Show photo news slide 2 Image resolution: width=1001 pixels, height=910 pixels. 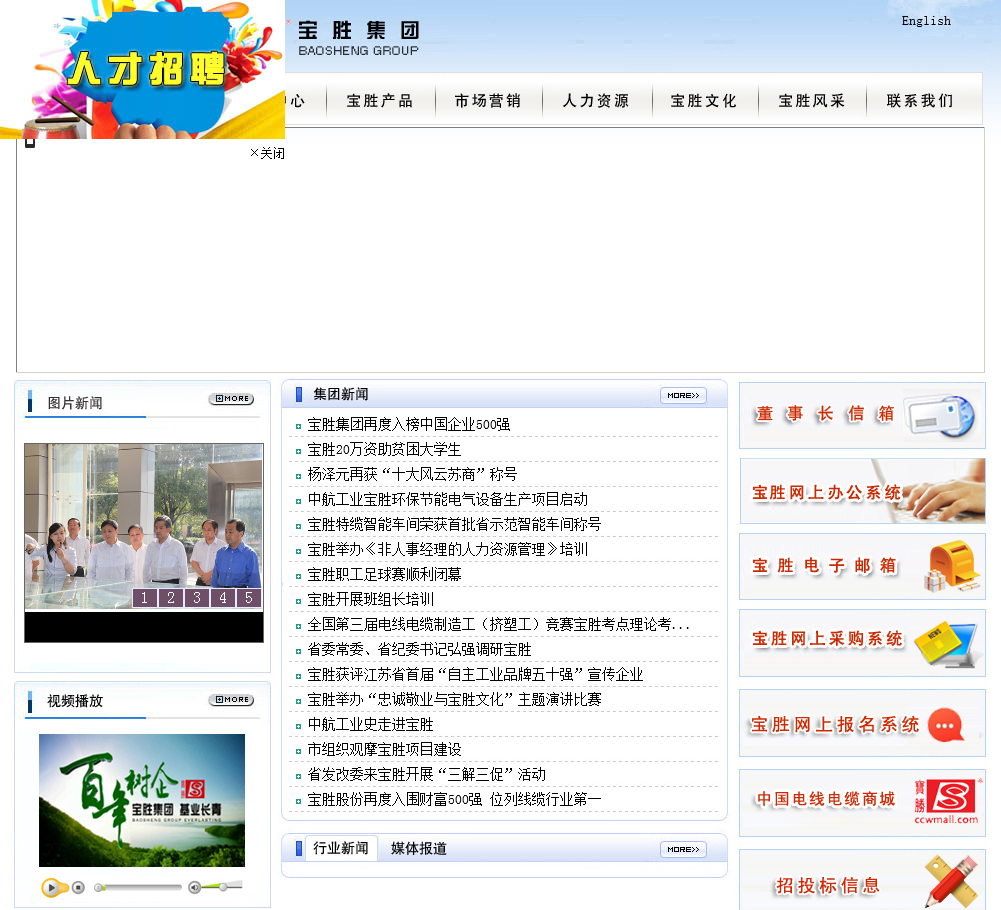(x=171, y=598)
